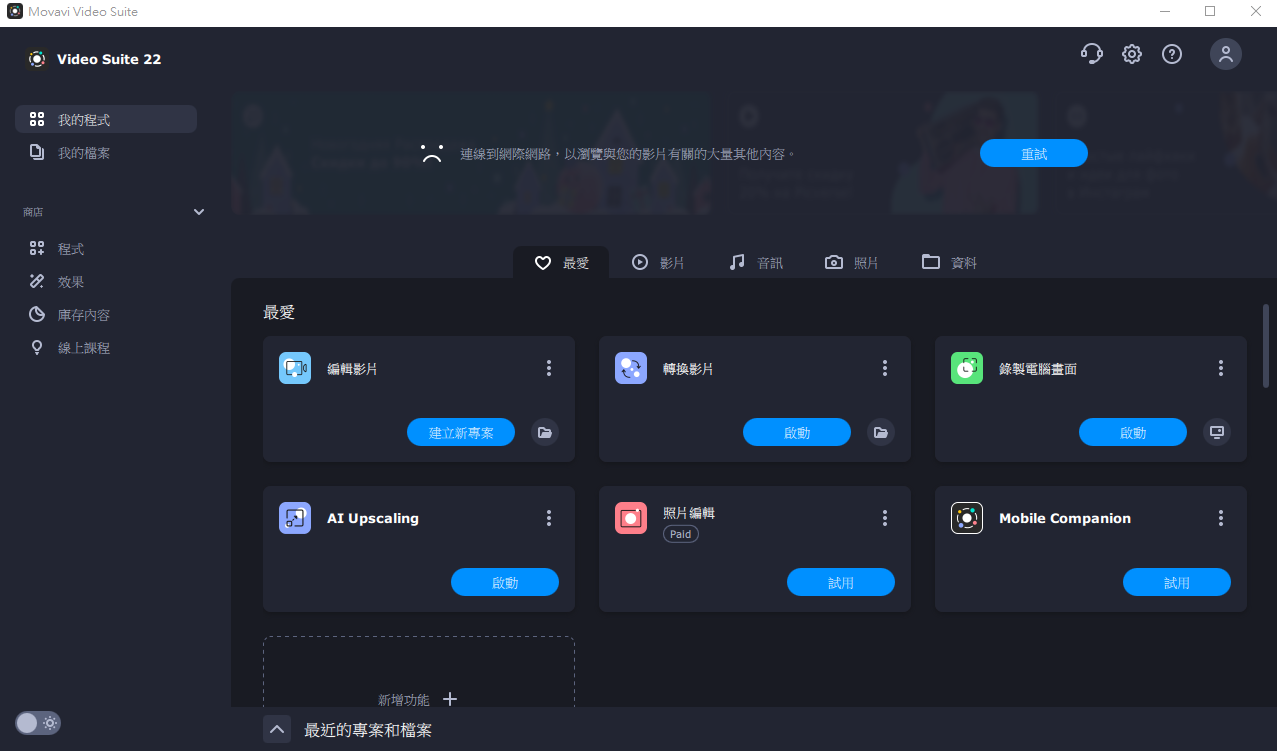
Task: Click the 新增功能 dashed placeholder card
Action: tap(419, 672)
